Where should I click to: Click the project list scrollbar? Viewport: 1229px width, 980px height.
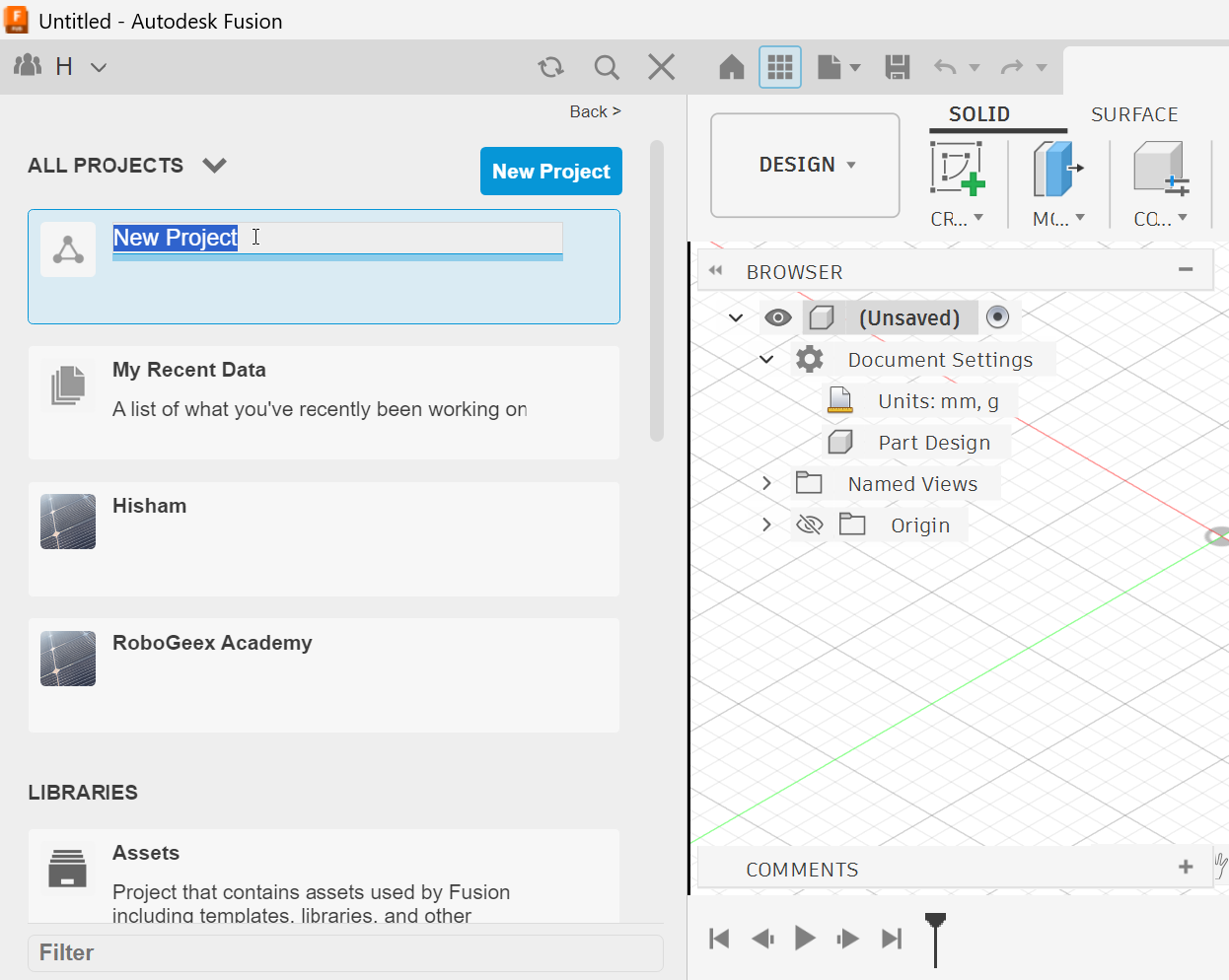[657, 291]
